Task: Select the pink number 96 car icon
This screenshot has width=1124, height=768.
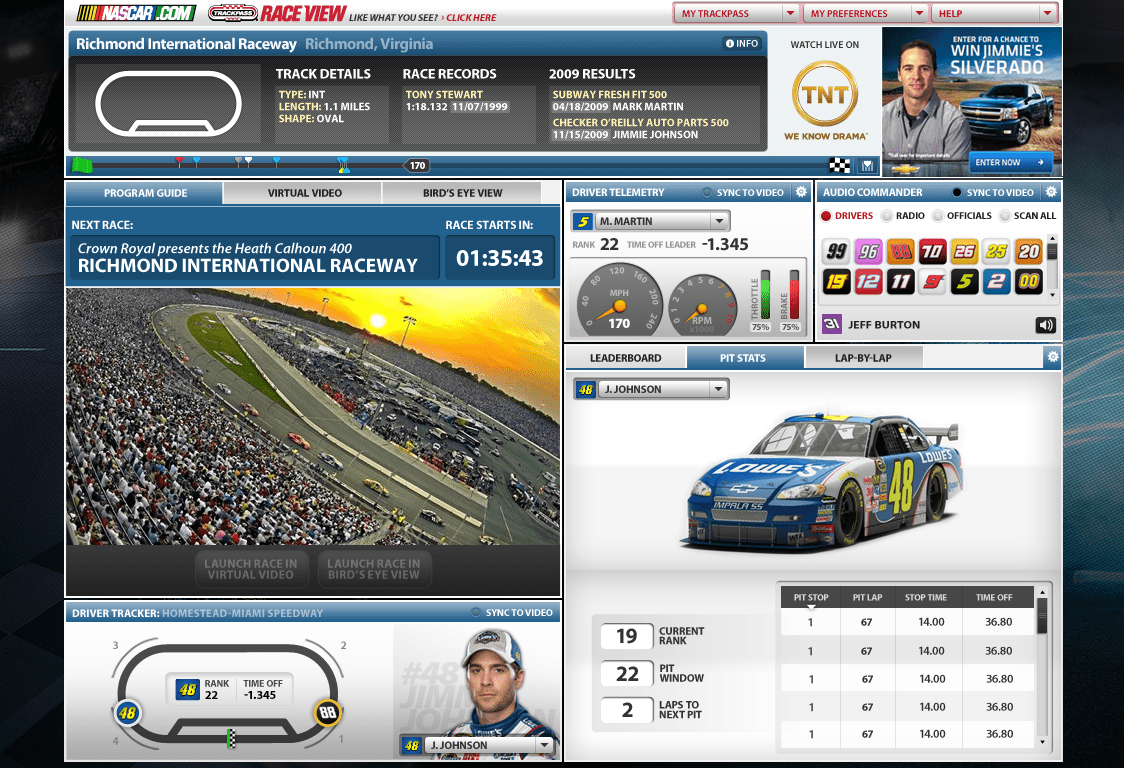Action: [868, 252]
